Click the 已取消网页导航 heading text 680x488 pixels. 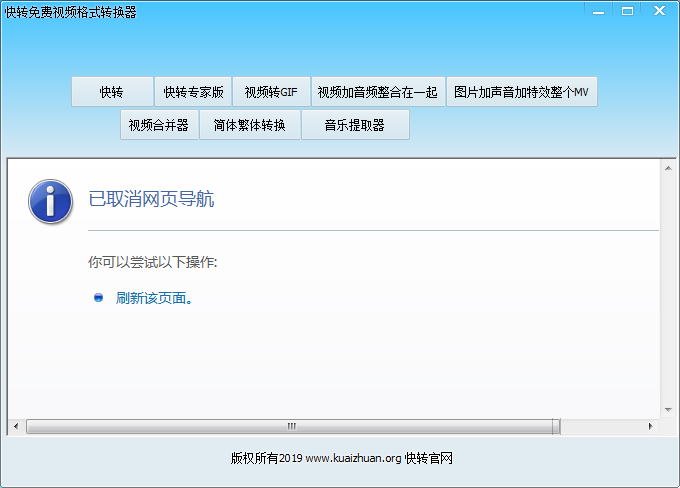(151, 199)
